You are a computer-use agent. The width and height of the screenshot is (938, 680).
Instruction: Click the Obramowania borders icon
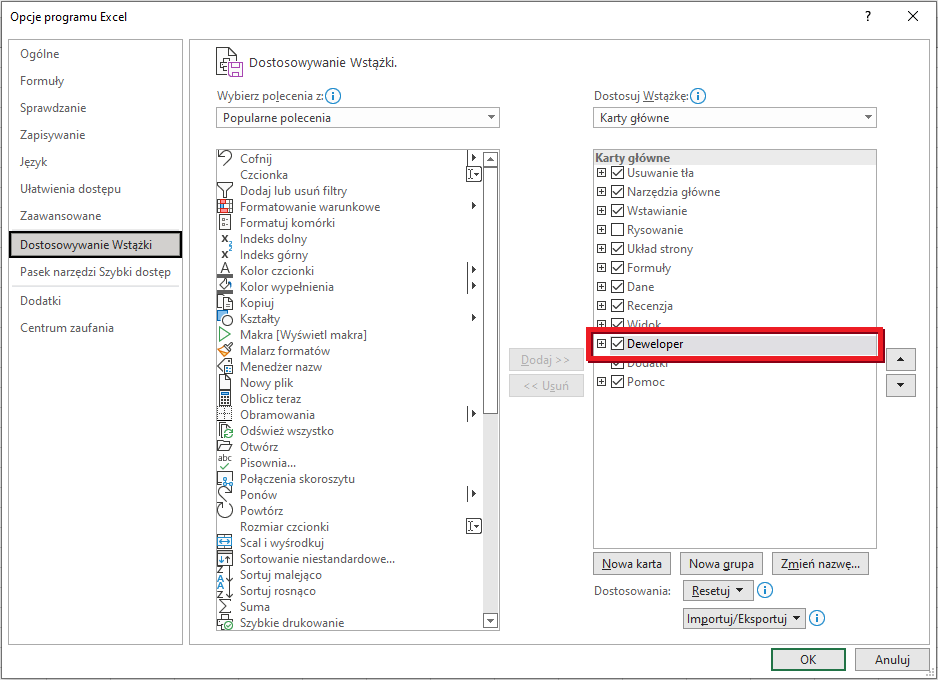pyautogui.click(x=224, y=414)
